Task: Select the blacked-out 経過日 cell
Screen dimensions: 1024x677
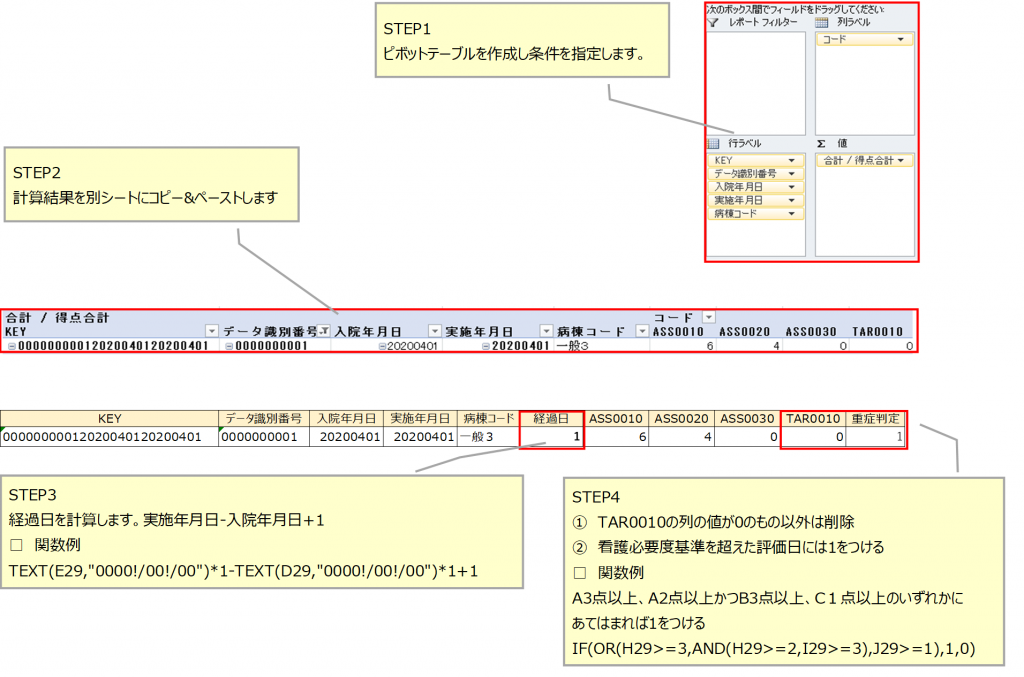Action: tap(551, 434)
